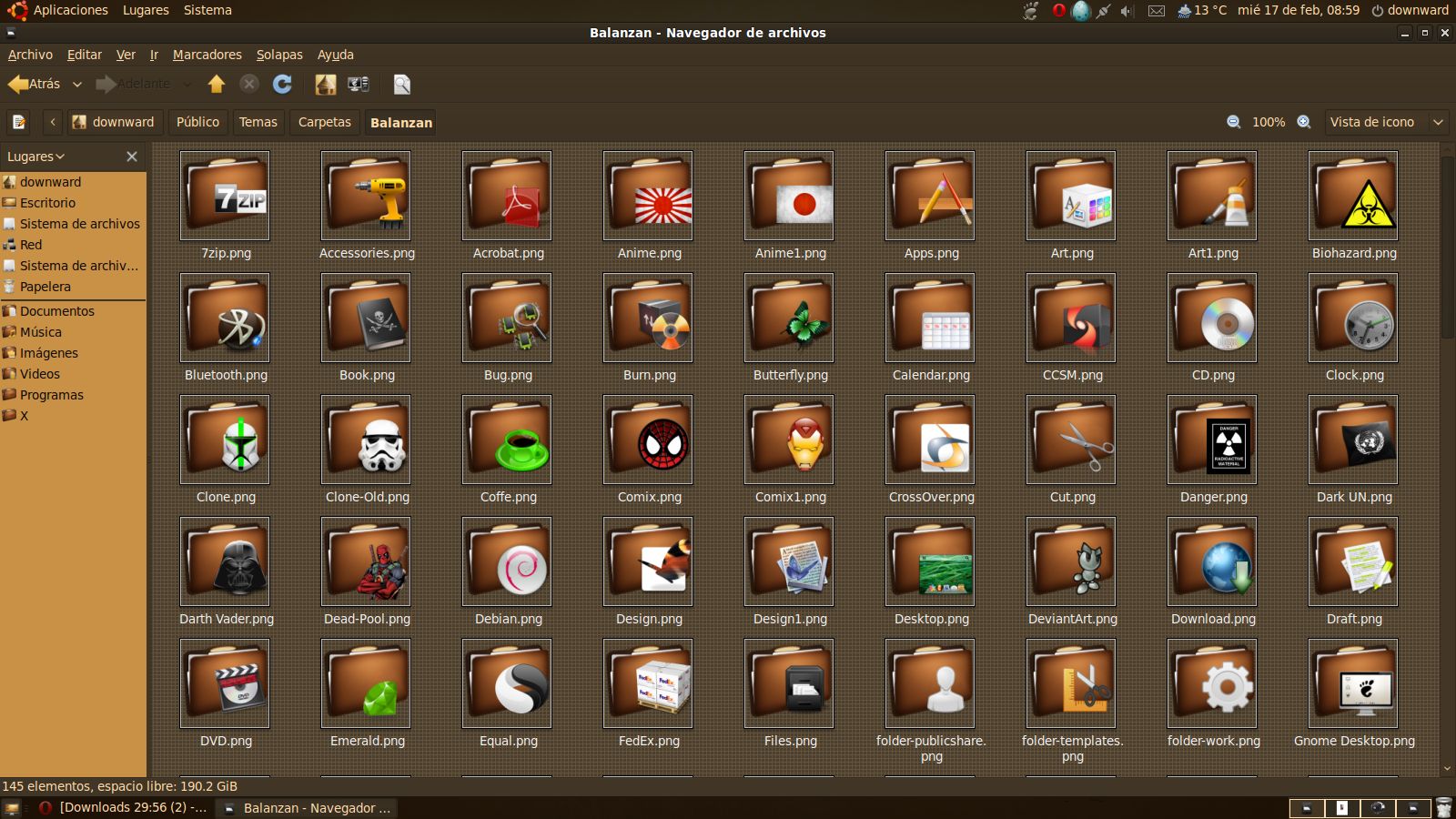Open the Ver menu
1456x819 pixels.
pyautogui.click(x=126, y=55)
